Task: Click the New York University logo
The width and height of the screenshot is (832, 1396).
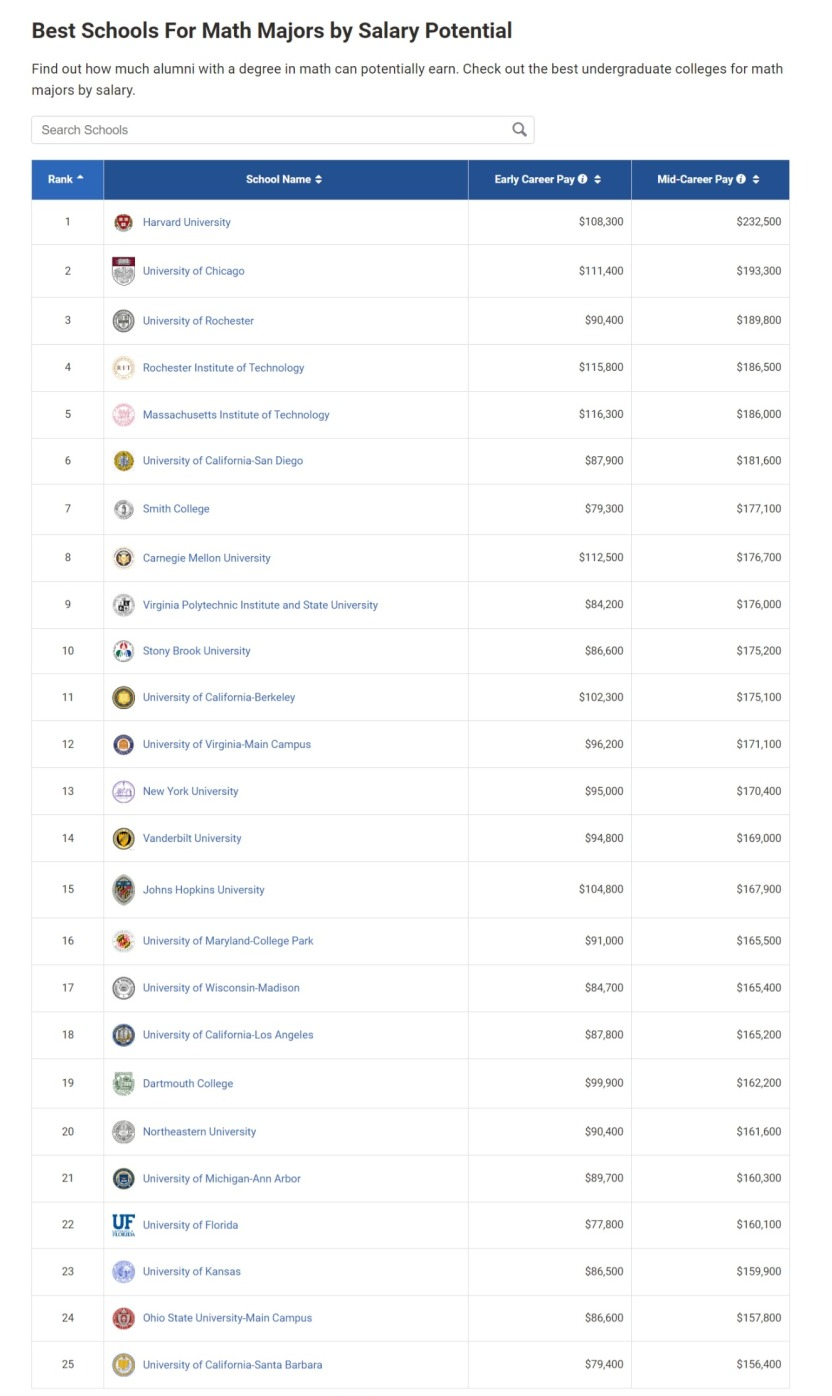Action: tap(123, 792)
